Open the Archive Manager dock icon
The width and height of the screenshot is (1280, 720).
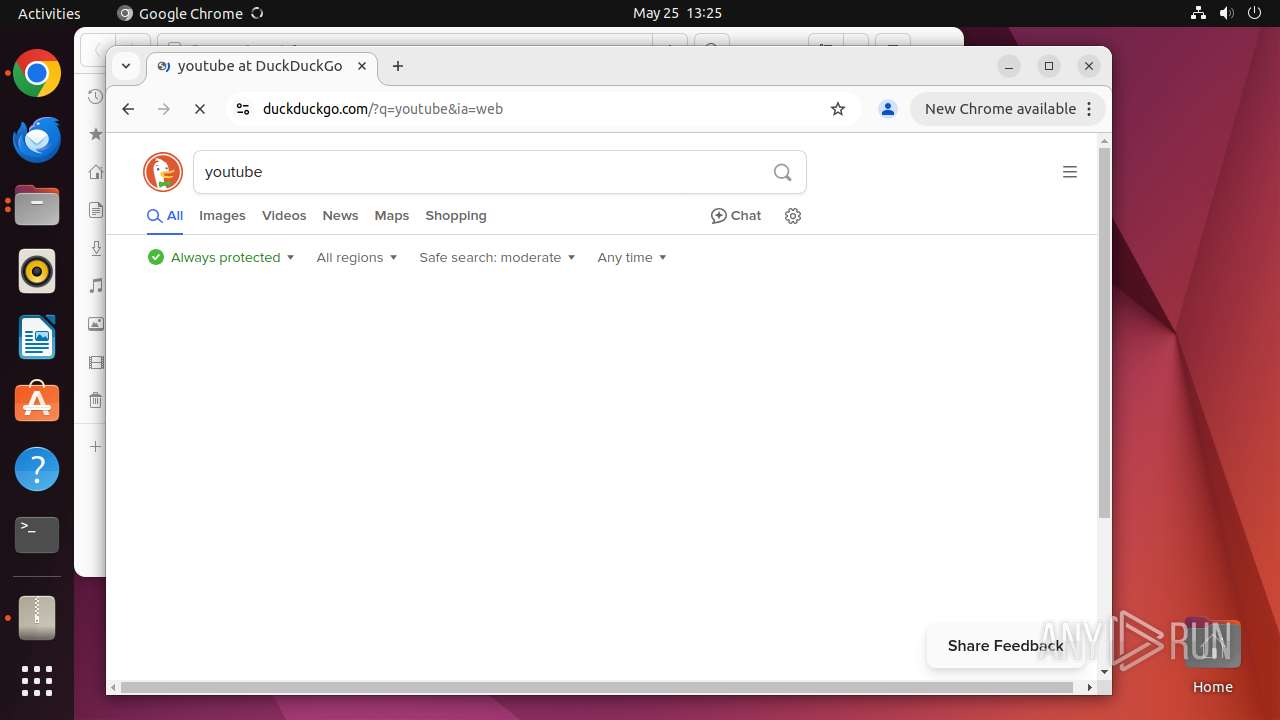coord(37,618)
